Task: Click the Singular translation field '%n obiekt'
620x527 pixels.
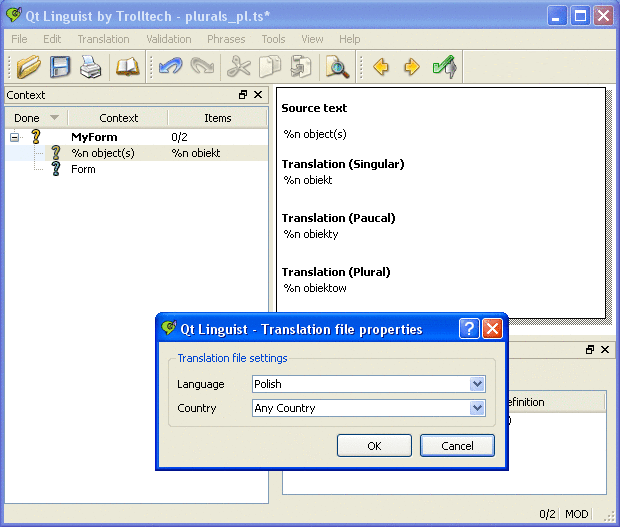Action: (308, 180)
